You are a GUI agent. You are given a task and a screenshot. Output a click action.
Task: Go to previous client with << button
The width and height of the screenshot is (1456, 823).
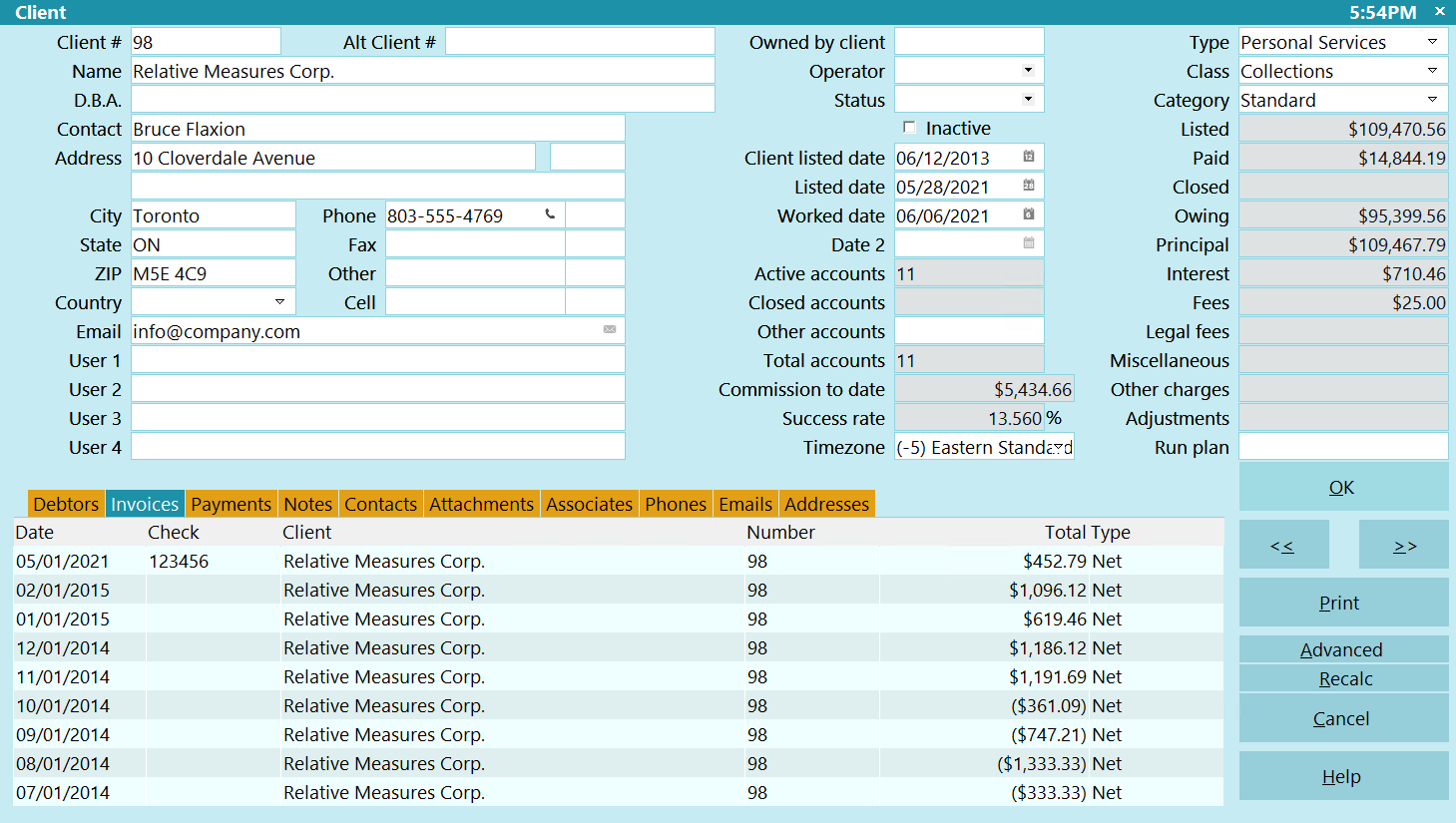[x=1283, y=545]
